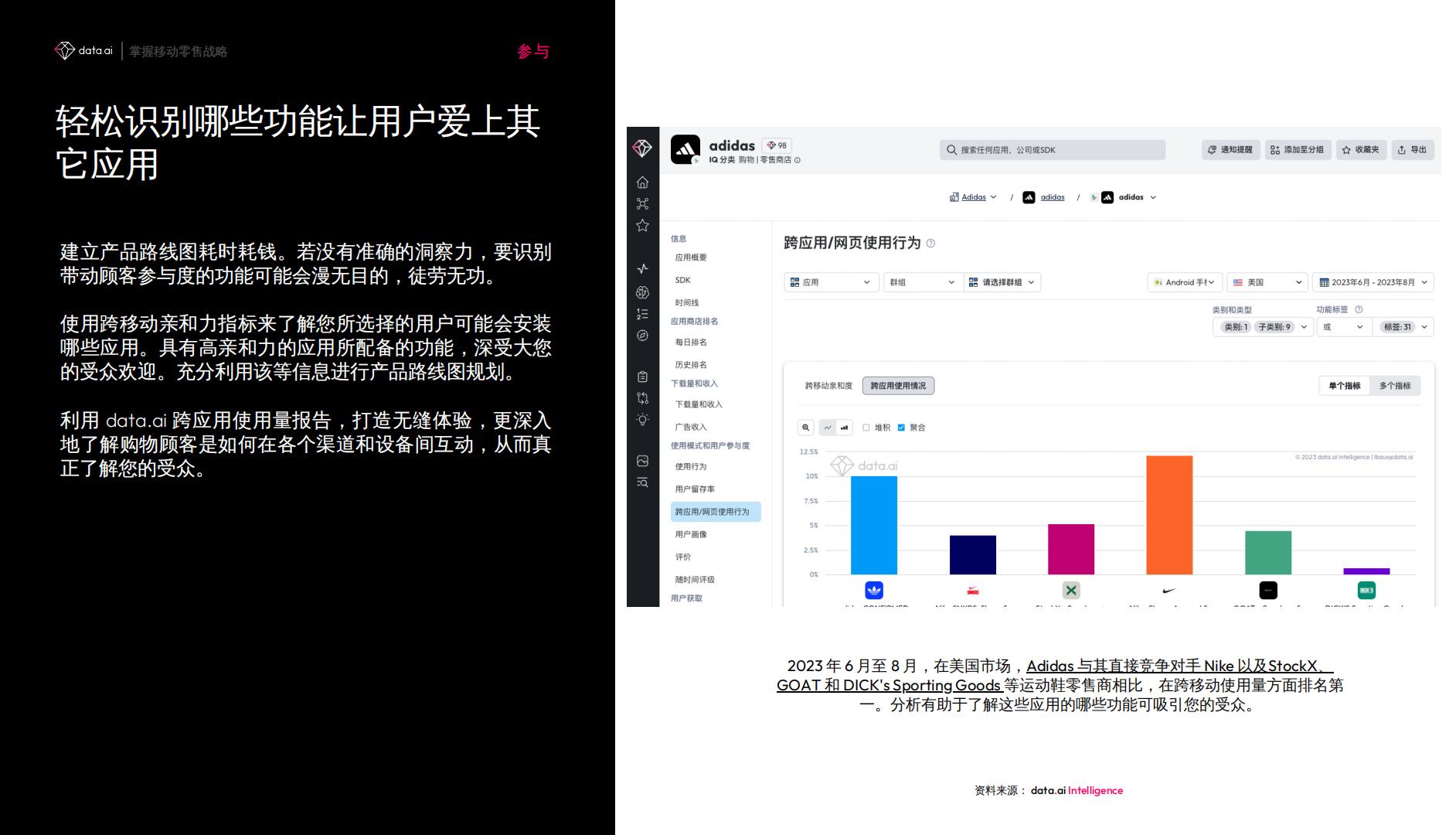Click the light blue adidas CONFIRMED bar
Screen dimensions: 1456x835
tap(874, 525)
